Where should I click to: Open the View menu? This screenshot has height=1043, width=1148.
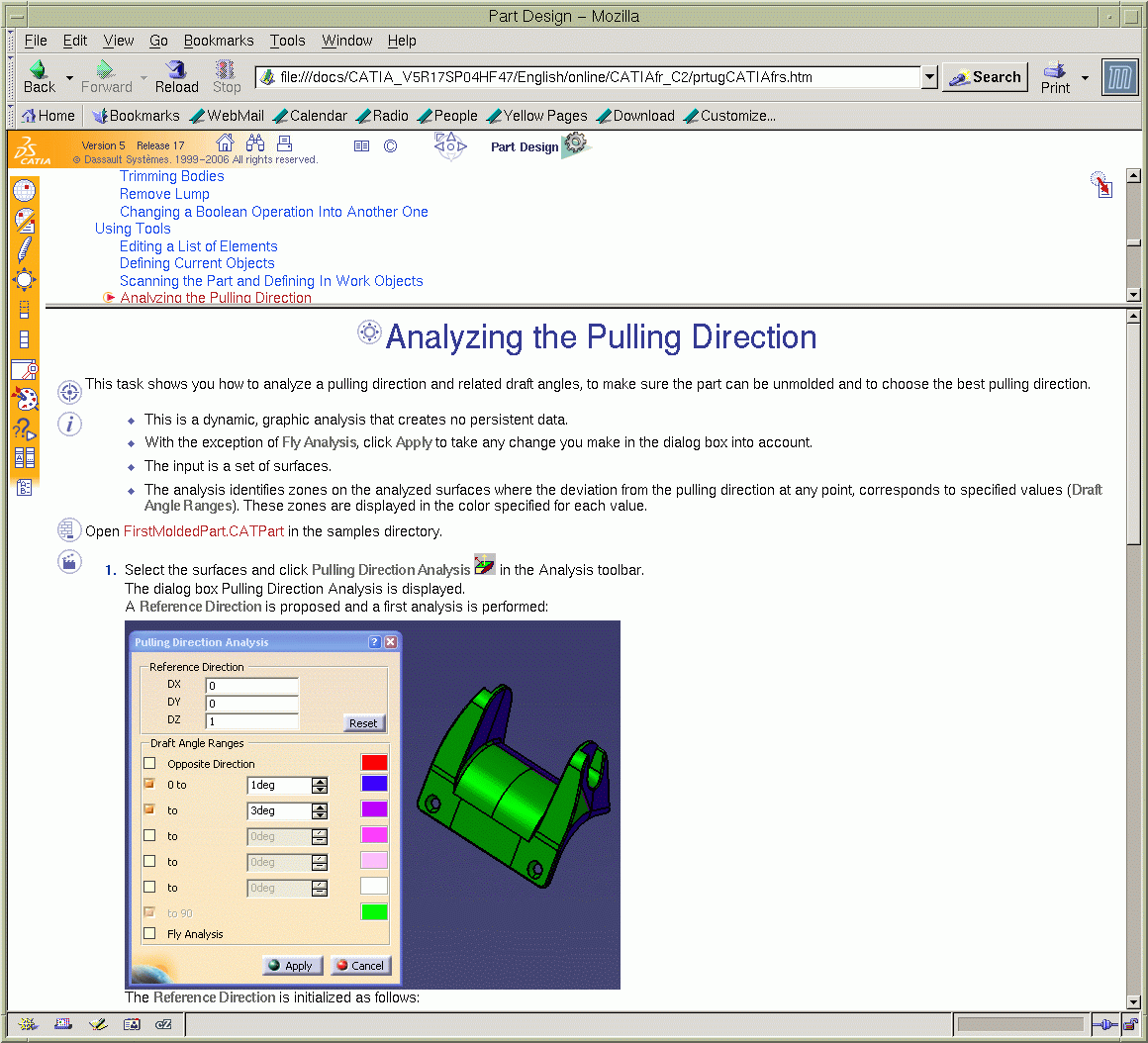118,41
